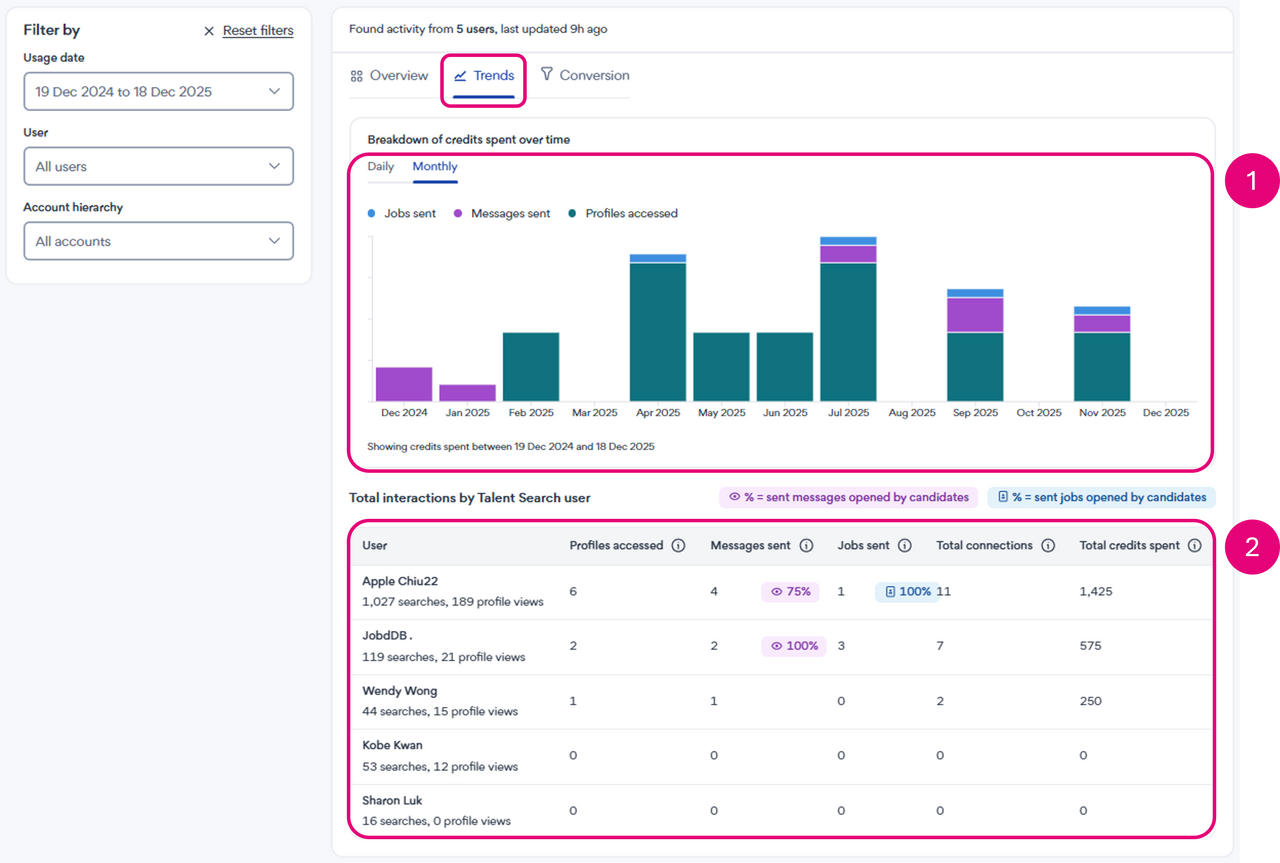Click info icon next to Total connections

1048,546
